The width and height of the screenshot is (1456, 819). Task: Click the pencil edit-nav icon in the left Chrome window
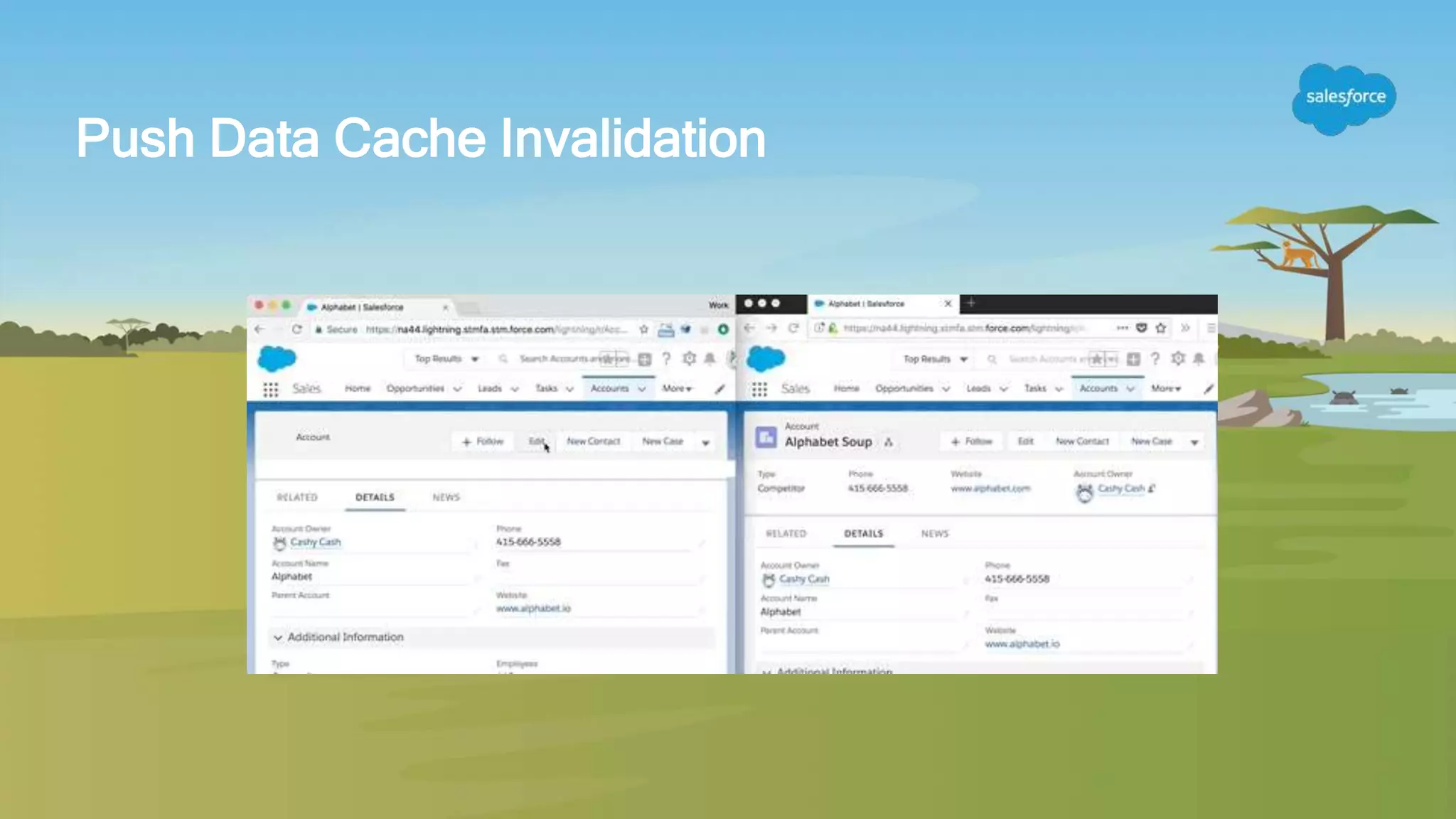[719, 389]
